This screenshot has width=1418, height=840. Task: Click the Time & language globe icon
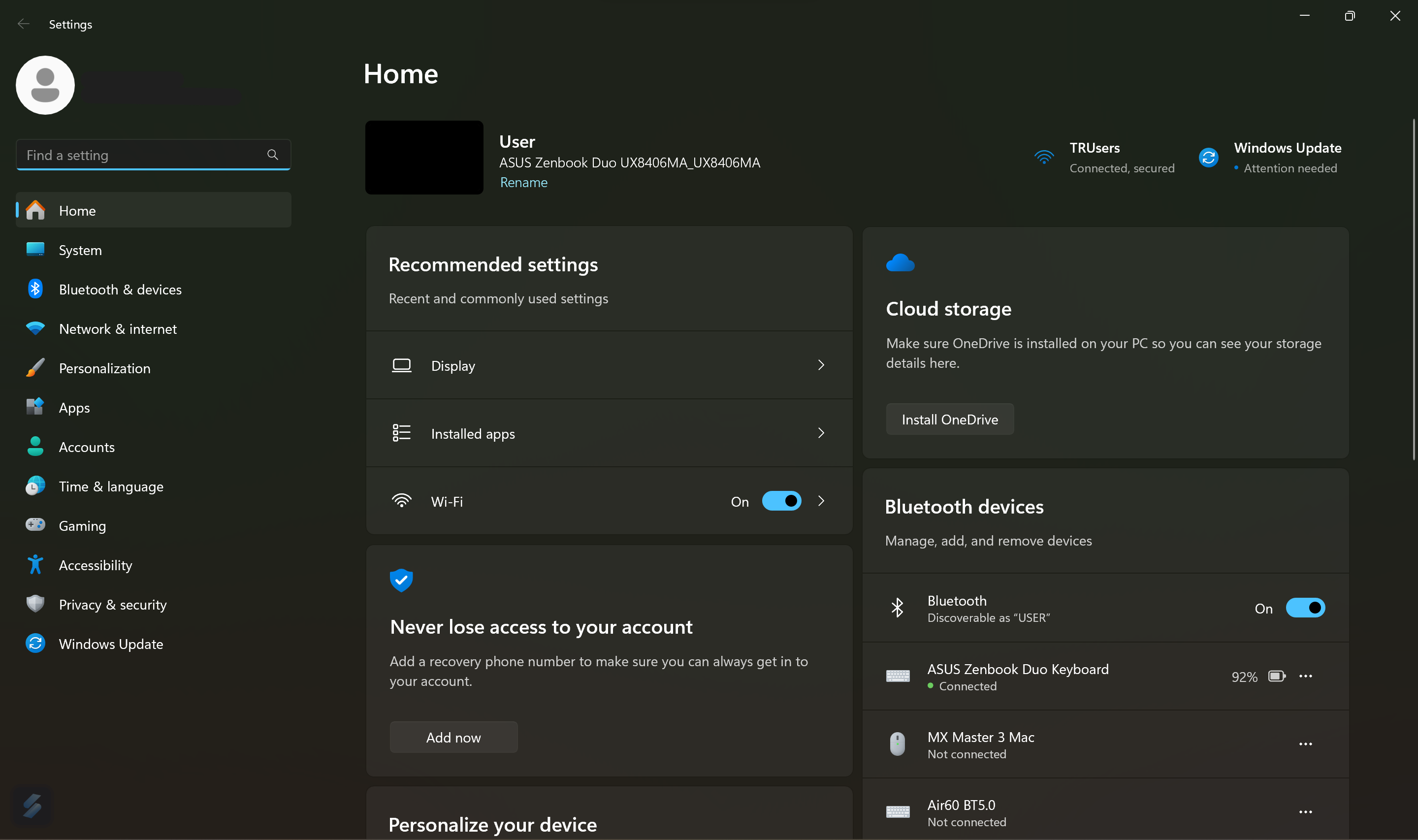35,485
